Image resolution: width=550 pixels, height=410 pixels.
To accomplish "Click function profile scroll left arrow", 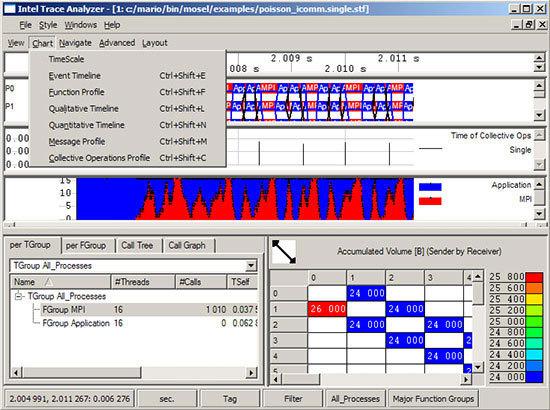I will pyautogui.click(x=16, y=372).
